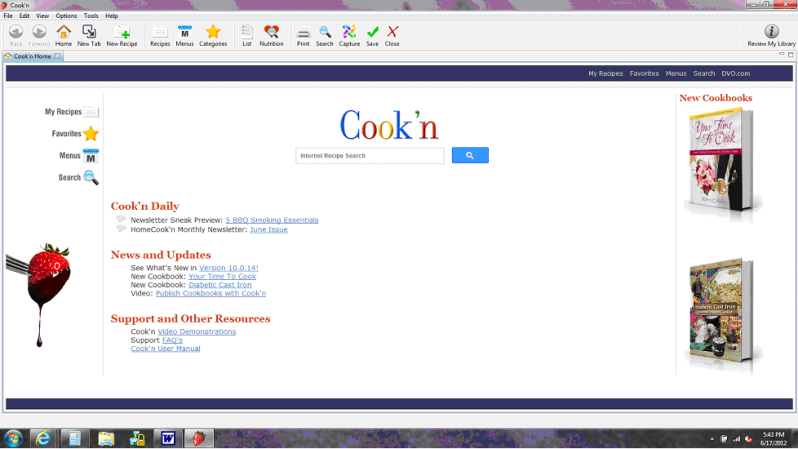Image resolution: width=798 pixels, height=449 pixels.
Task: Switch to Word on the taskbar
Action: (168, 438)
